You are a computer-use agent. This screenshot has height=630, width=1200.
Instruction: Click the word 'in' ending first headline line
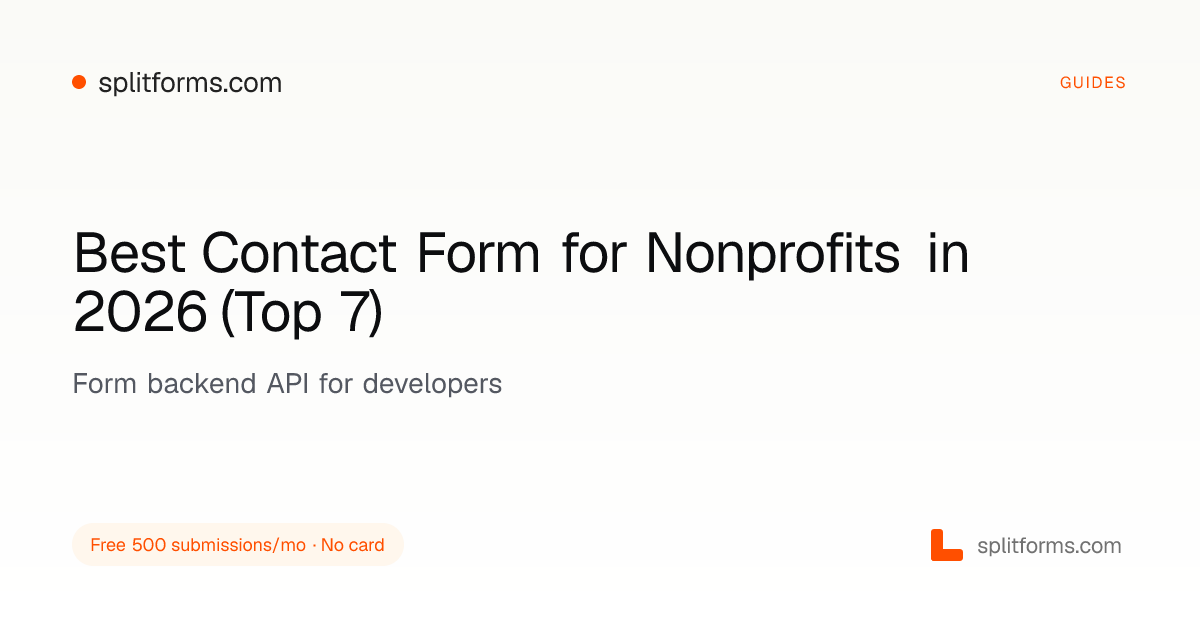click(x=948, y=254)
